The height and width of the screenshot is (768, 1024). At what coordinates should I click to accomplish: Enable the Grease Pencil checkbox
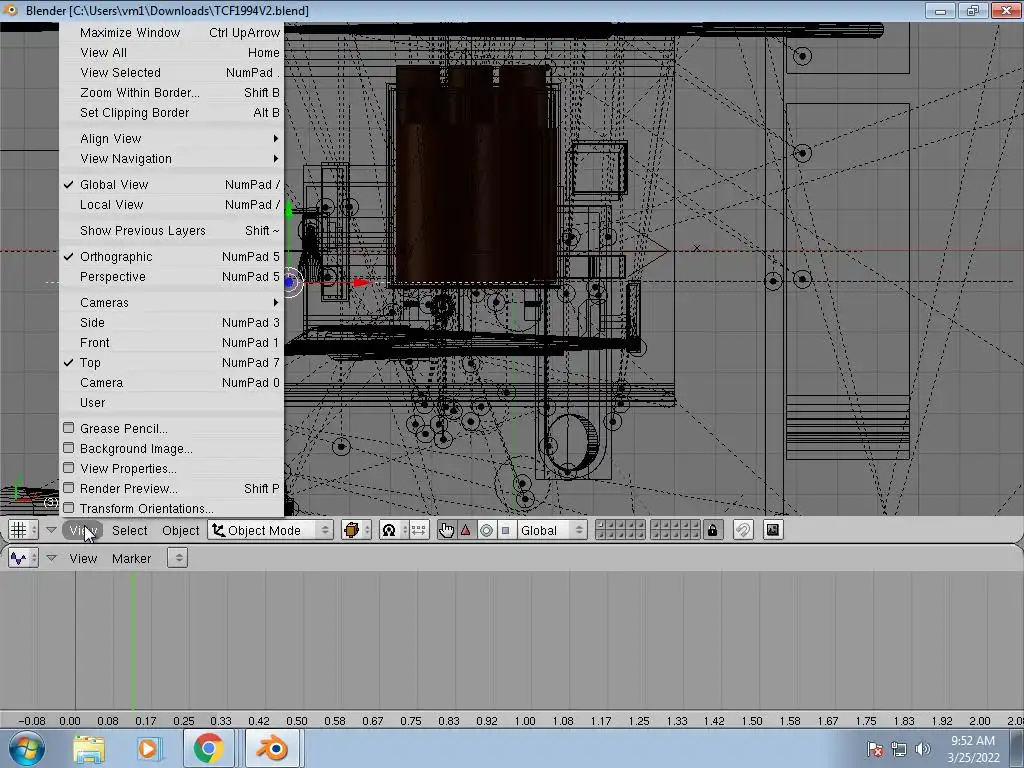(x=69, y=428)
